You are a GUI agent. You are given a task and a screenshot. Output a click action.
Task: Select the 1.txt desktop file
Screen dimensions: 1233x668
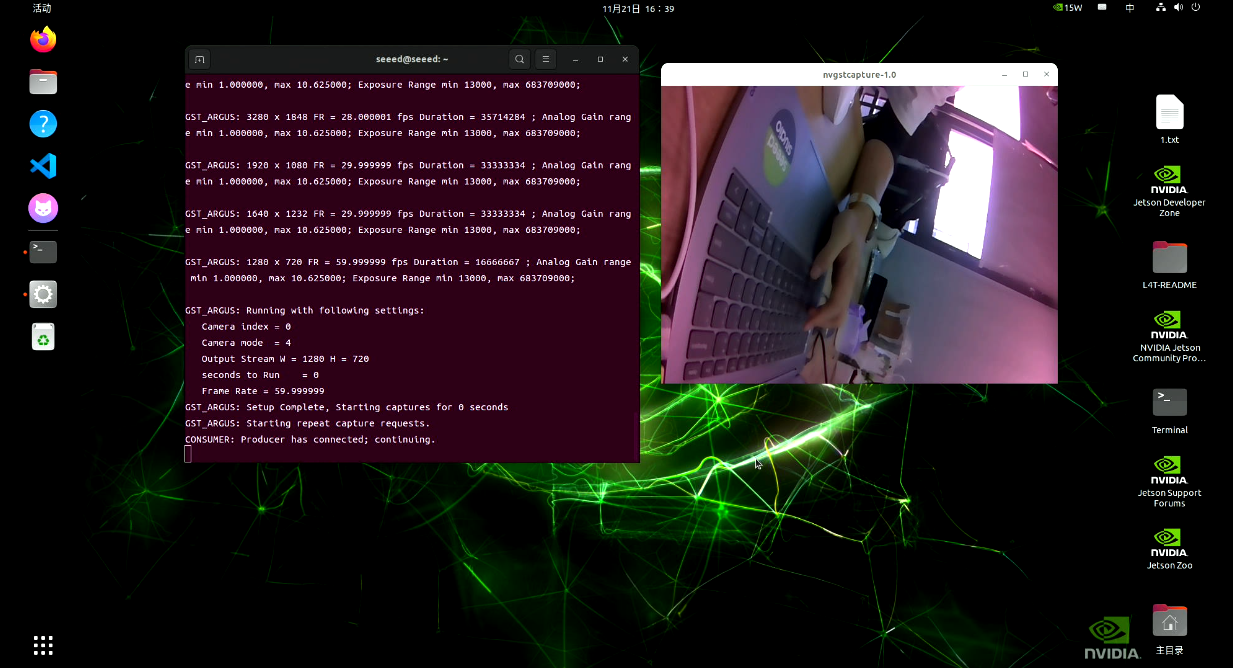click(x=1169, y=120)
